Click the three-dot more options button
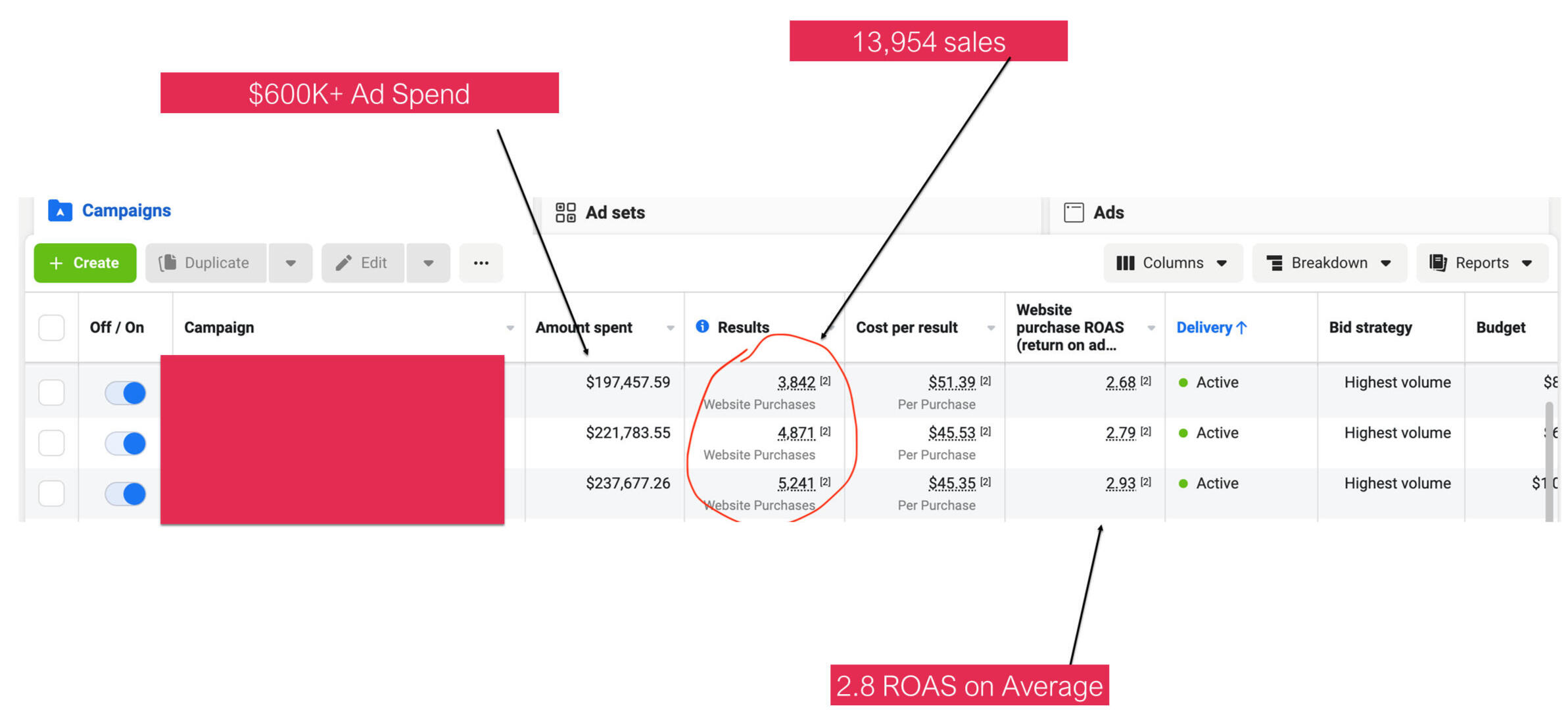 point(481,263)
